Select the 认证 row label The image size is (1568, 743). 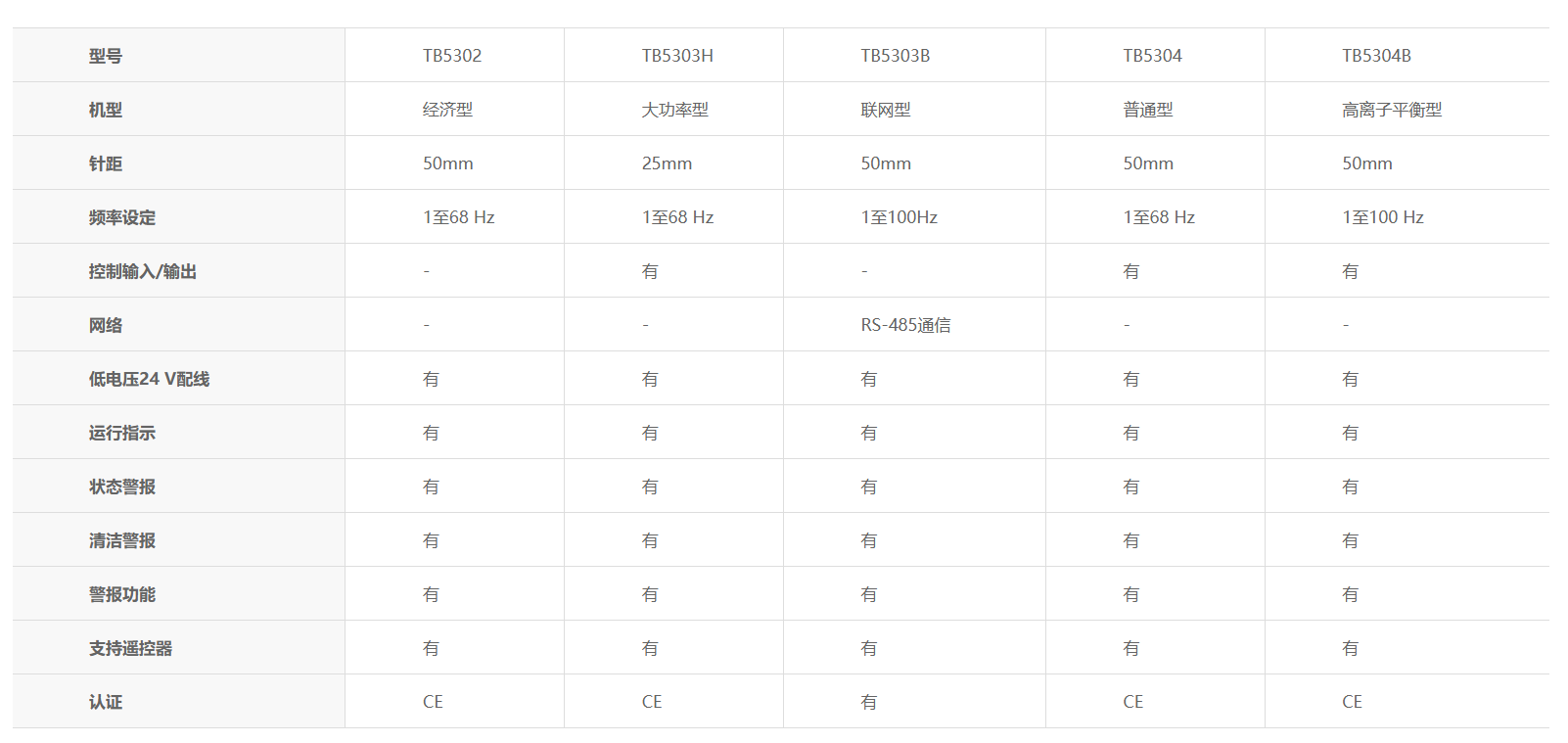tap(106, 702)
